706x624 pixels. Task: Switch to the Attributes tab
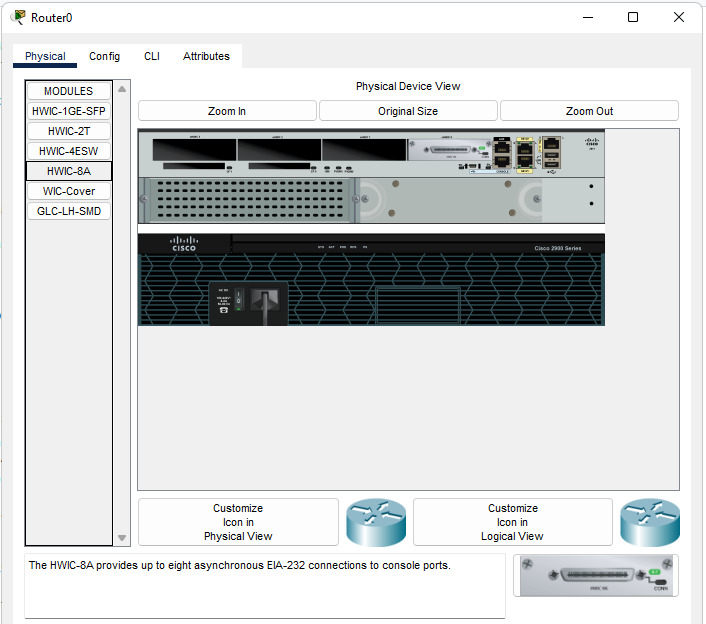(x=206, y=56)
